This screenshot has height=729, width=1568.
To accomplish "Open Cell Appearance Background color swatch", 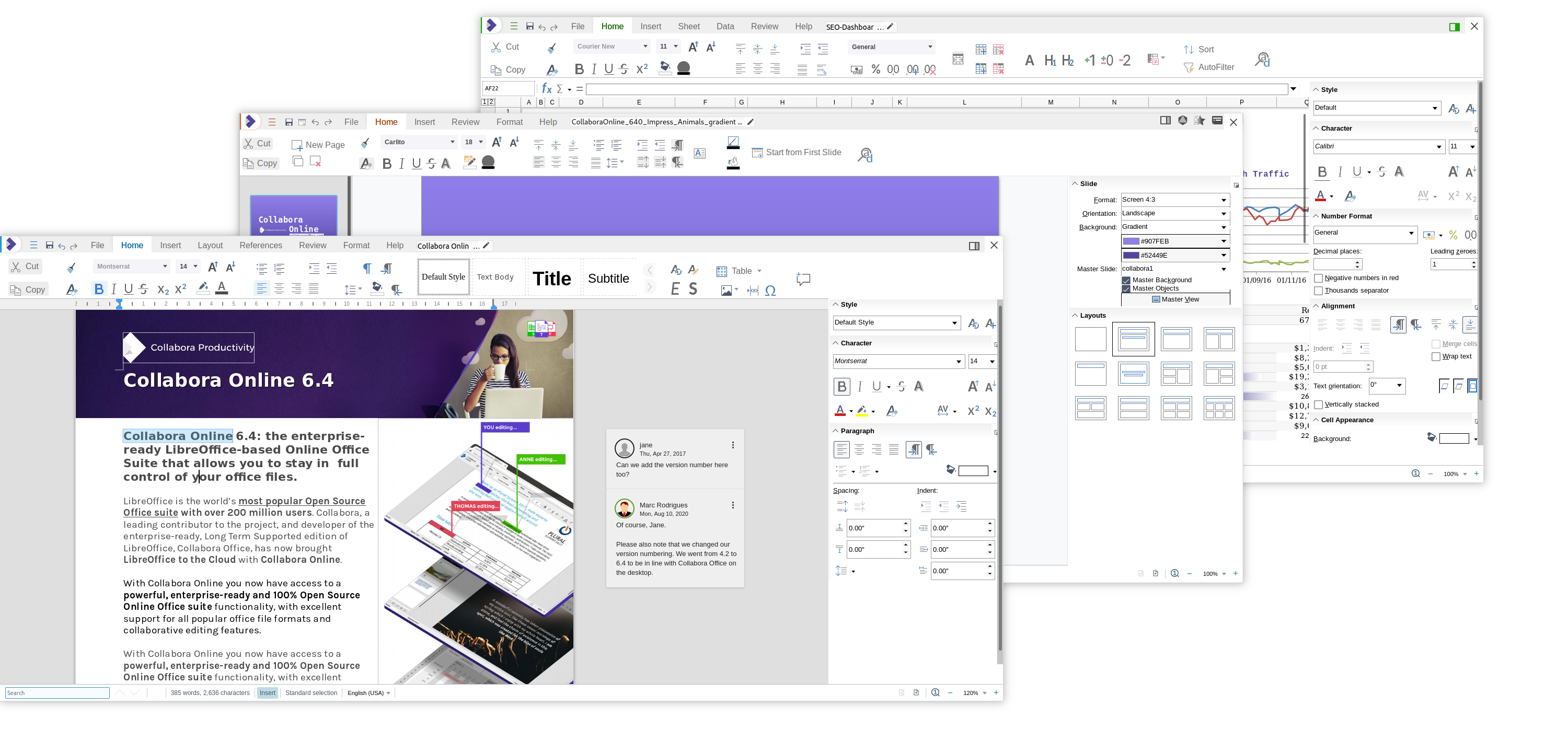I will 1454,439.
